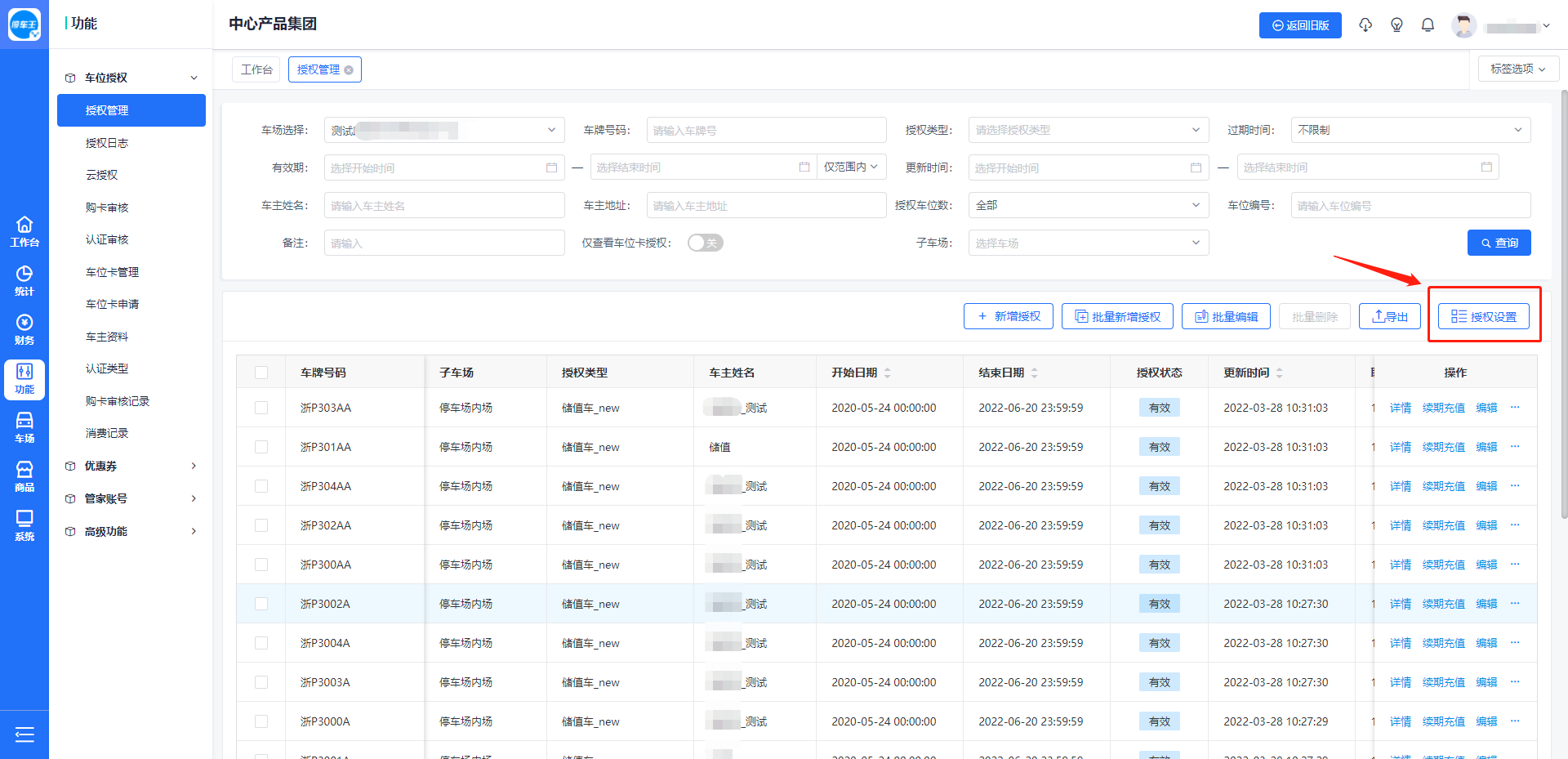Select the checkbox for row 浙P303AA
1568x759 pixels.
pyautogui.click(x=261, y=408)
